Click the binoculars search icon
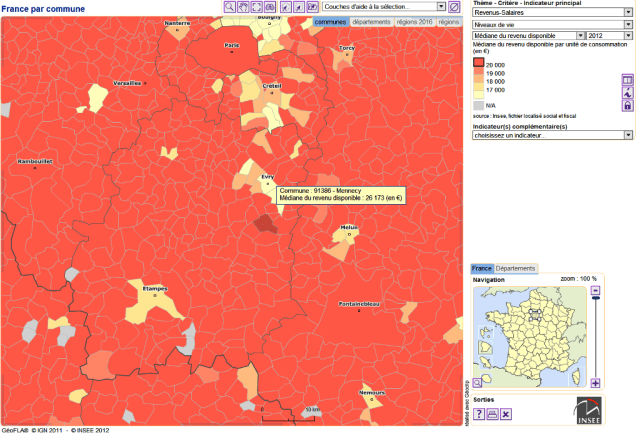Image resolution: width=640 pixels, height=438 pixels. [270, 7]
